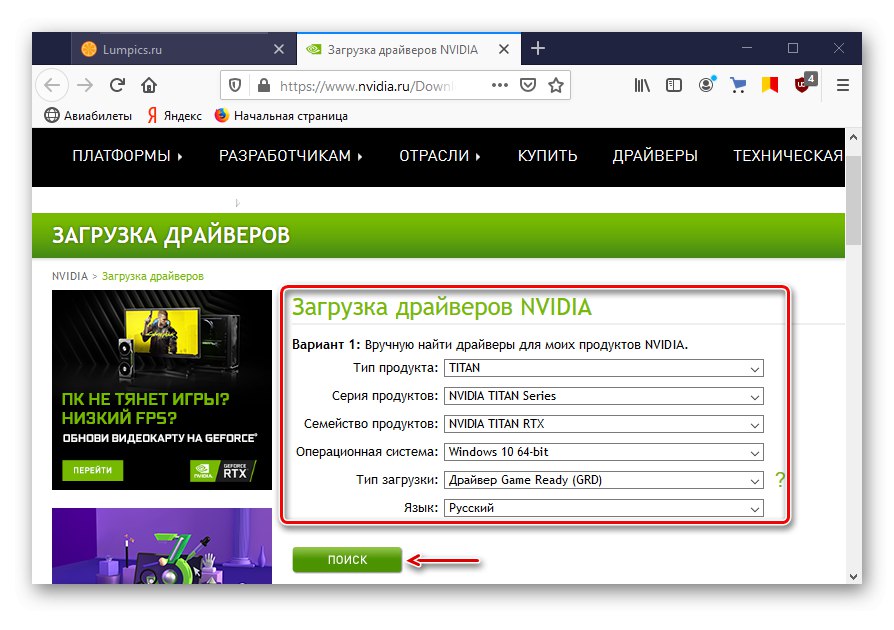
Task: Open the Яндекс bookmark
Action: pos(174,116)
